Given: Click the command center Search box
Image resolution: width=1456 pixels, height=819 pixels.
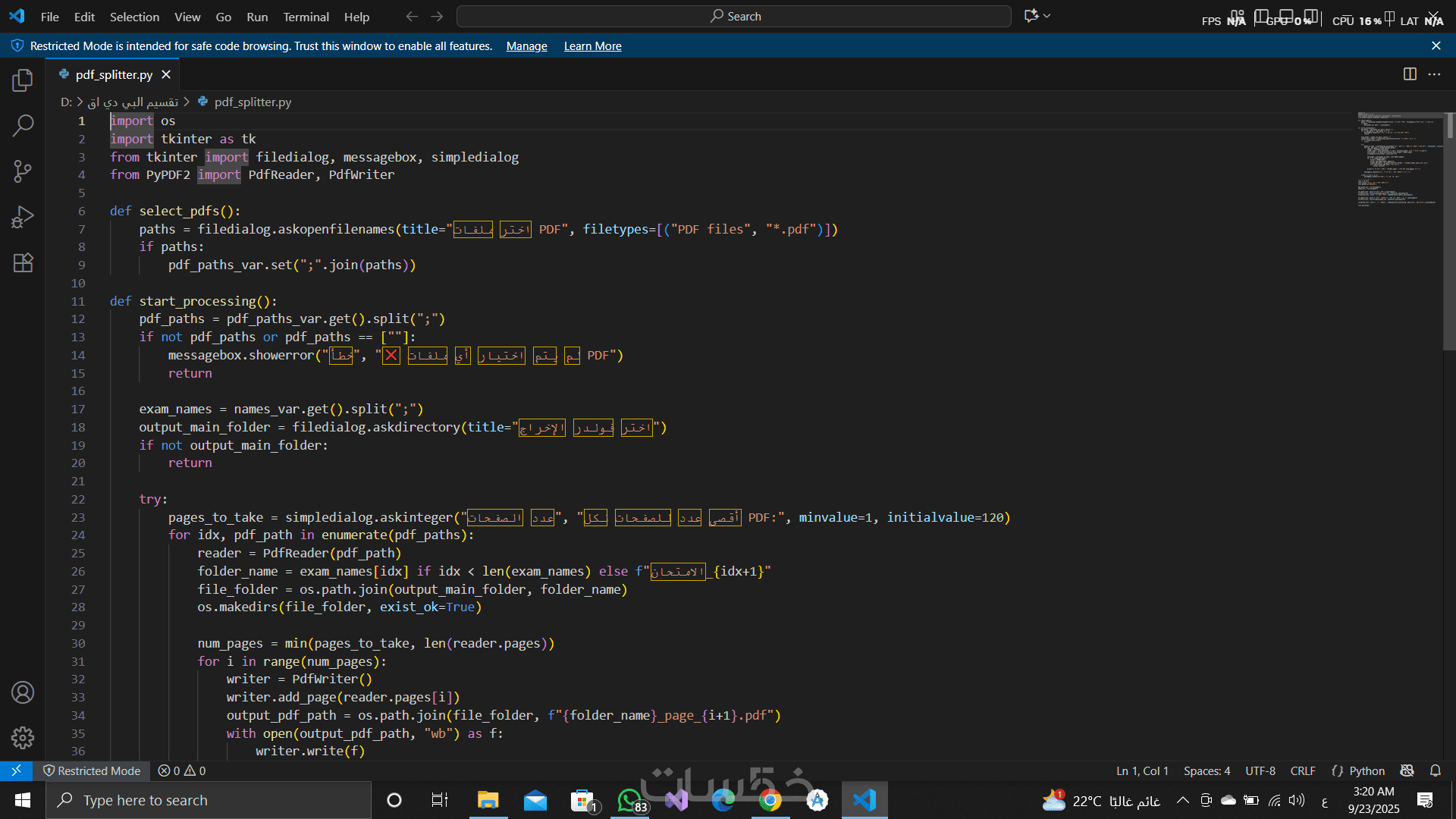Looking at the screenshot, I should 733,17.
